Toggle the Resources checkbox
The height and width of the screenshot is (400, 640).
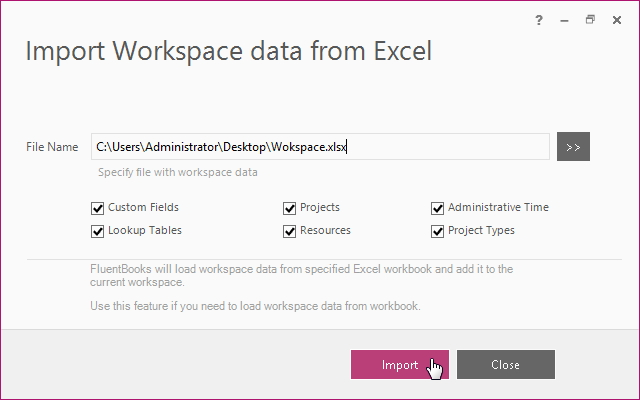(x=289, y=231)
